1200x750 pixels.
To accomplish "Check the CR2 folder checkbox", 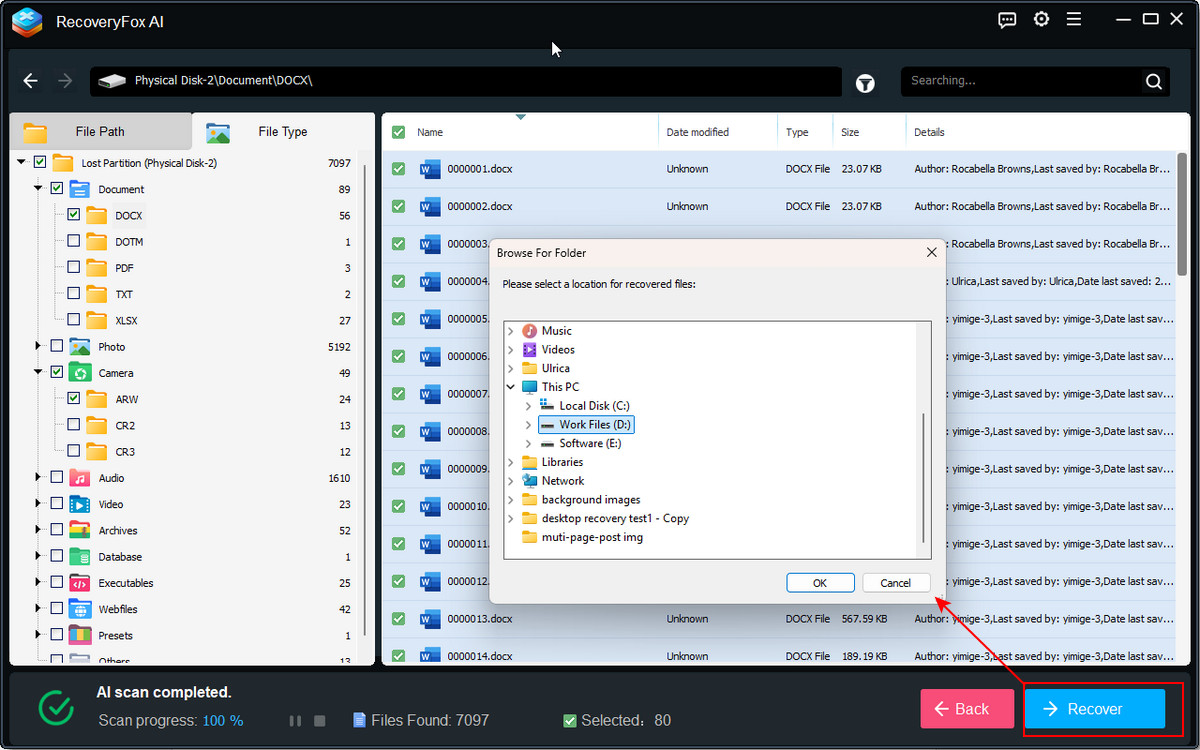I will [x=74, y=425].
